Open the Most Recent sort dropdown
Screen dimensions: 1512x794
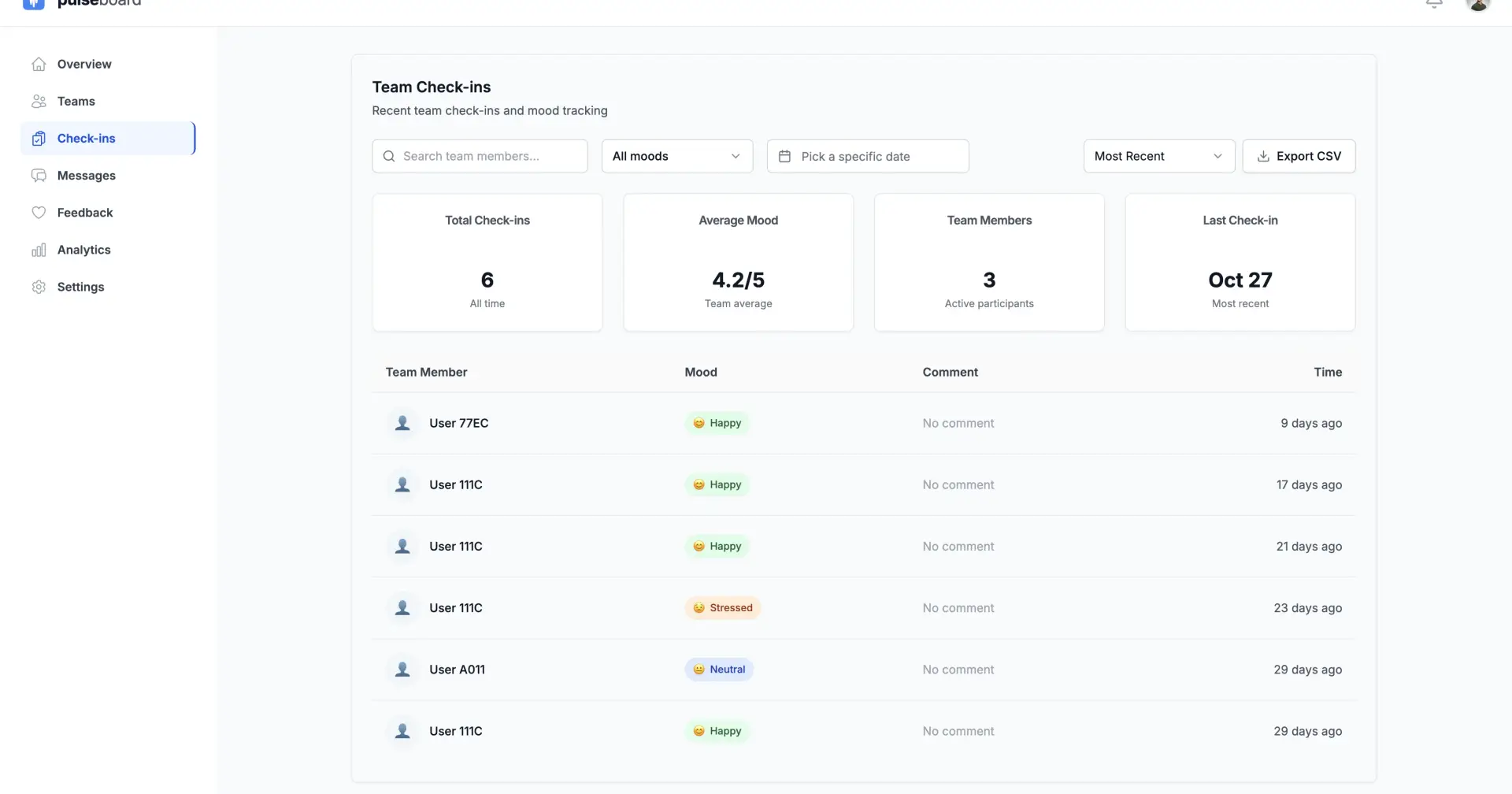1158,157
